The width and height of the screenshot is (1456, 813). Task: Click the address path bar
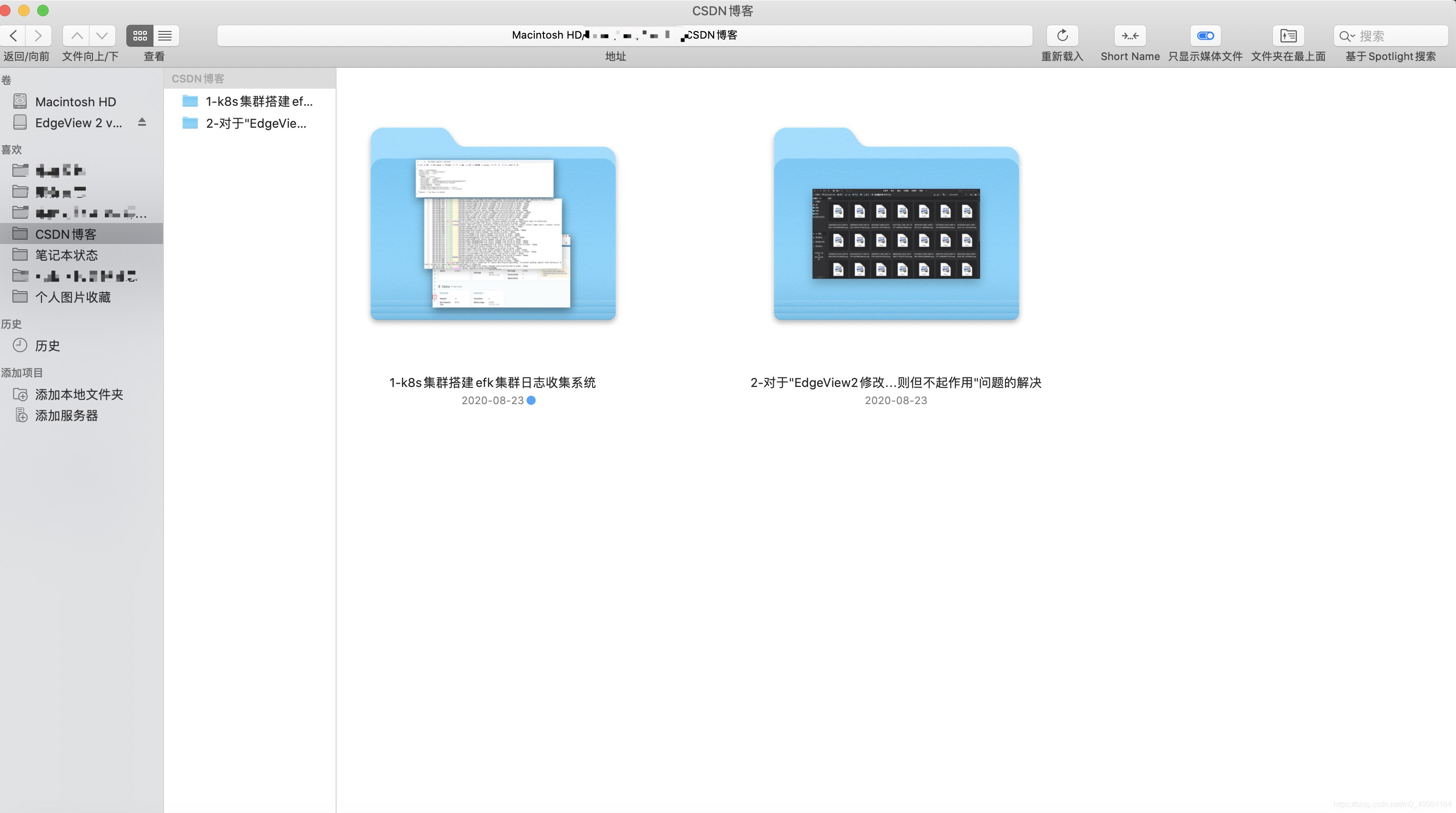click(x=624, y=36)
